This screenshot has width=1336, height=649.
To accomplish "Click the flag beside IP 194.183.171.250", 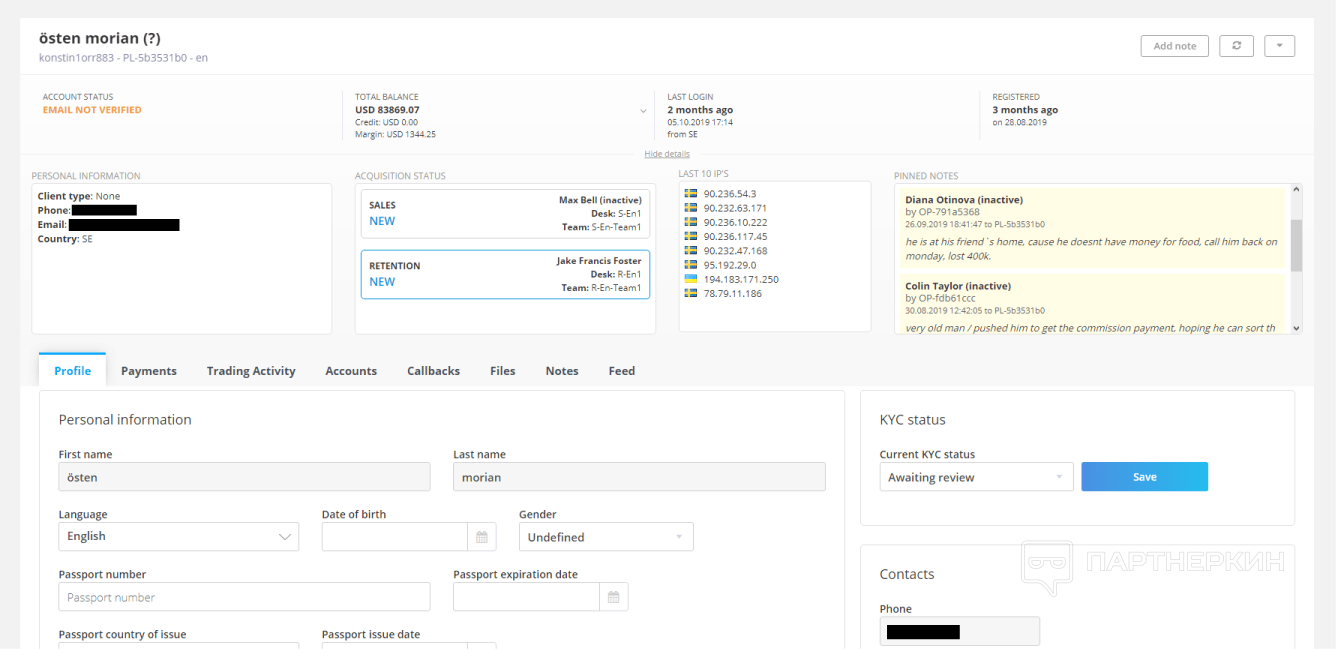I will pyautogui.click(x=690, y=280).
